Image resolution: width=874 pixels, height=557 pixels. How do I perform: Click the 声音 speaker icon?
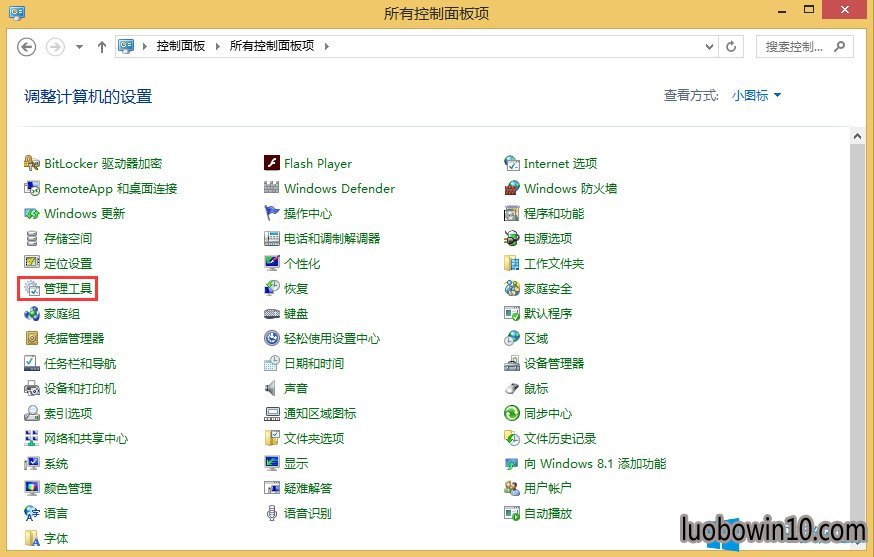click(271, 389)
